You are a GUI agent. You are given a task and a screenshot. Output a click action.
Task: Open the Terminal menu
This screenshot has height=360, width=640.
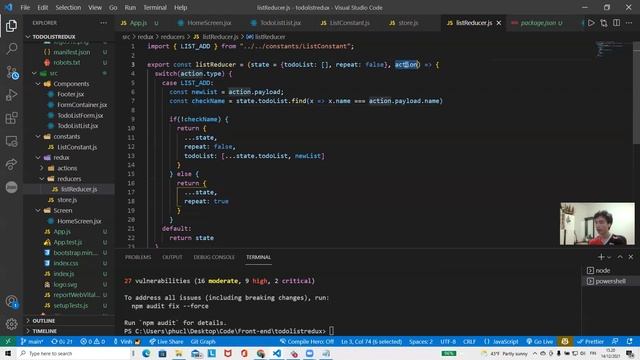(x=155, y=7)
